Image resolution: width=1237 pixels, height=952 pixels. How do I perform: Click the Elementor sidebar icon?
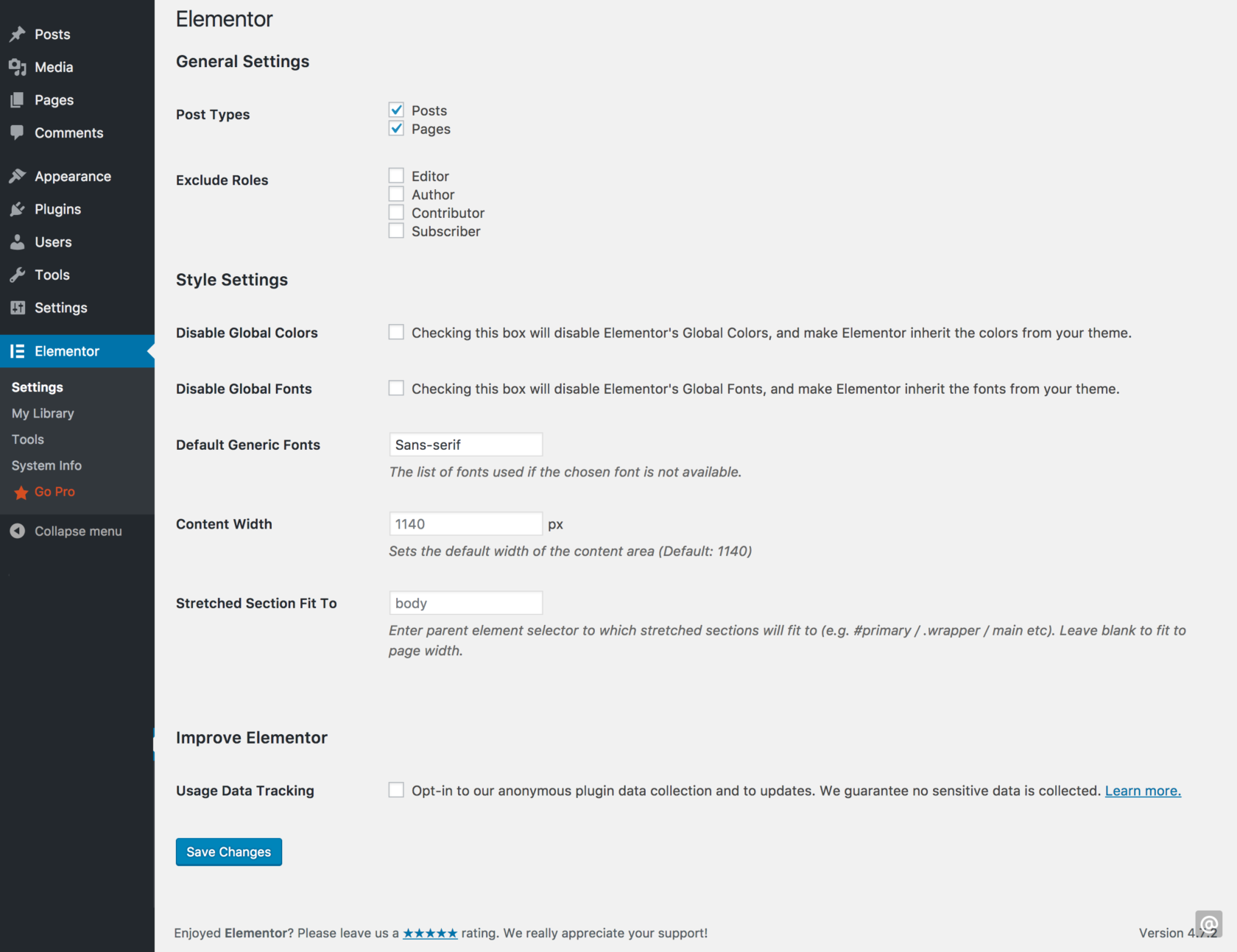tap(18, 351)
